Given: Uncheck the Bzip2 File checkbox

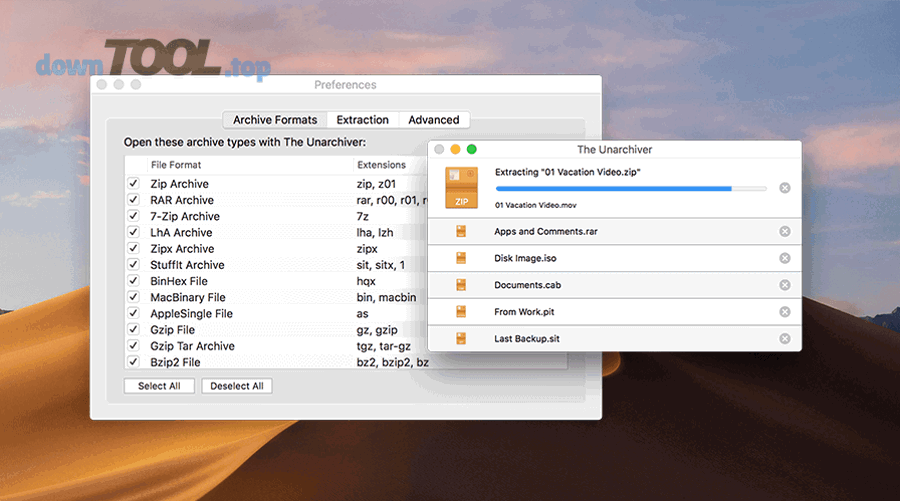Looking at the screenshot, I should pos(133,362).
